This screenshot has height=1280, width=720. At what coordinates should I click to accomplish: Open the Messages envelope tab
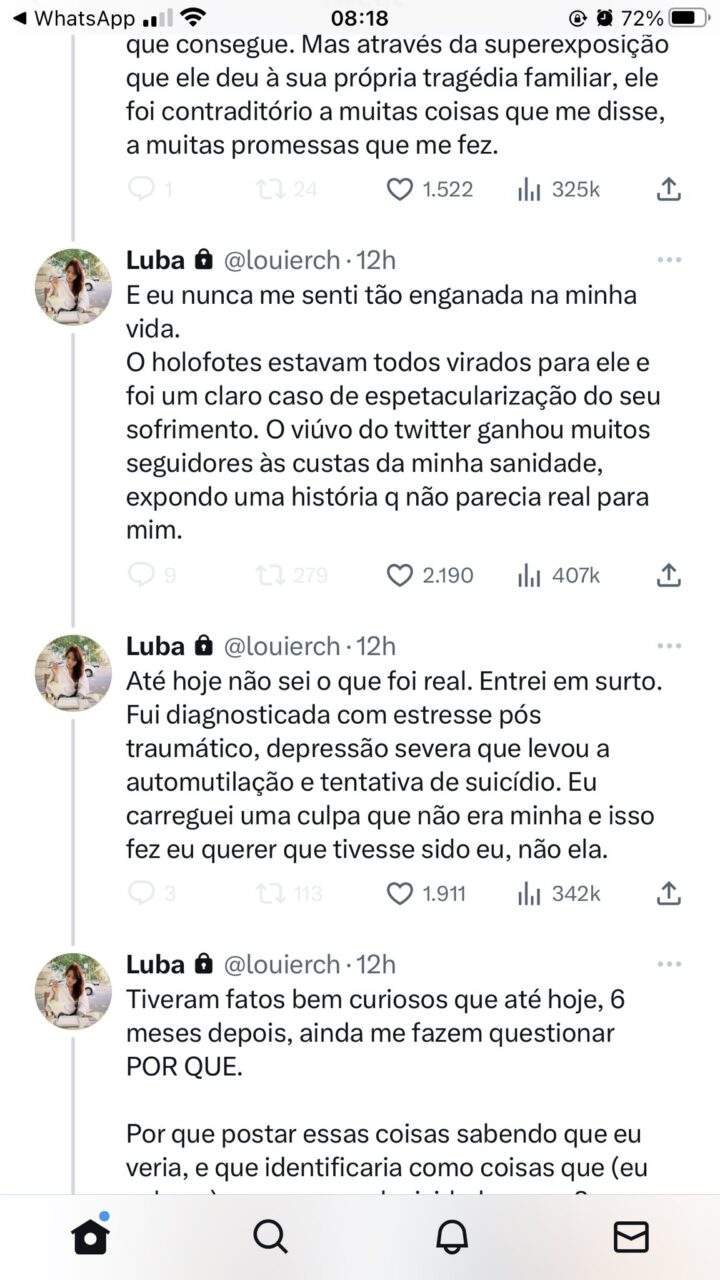click(631, 1237)
